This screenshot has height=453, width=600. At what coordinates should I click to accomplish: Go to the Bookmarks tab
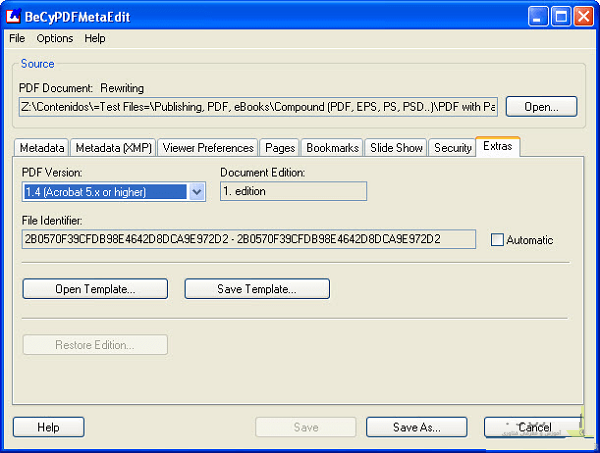[x=332, y=148]
